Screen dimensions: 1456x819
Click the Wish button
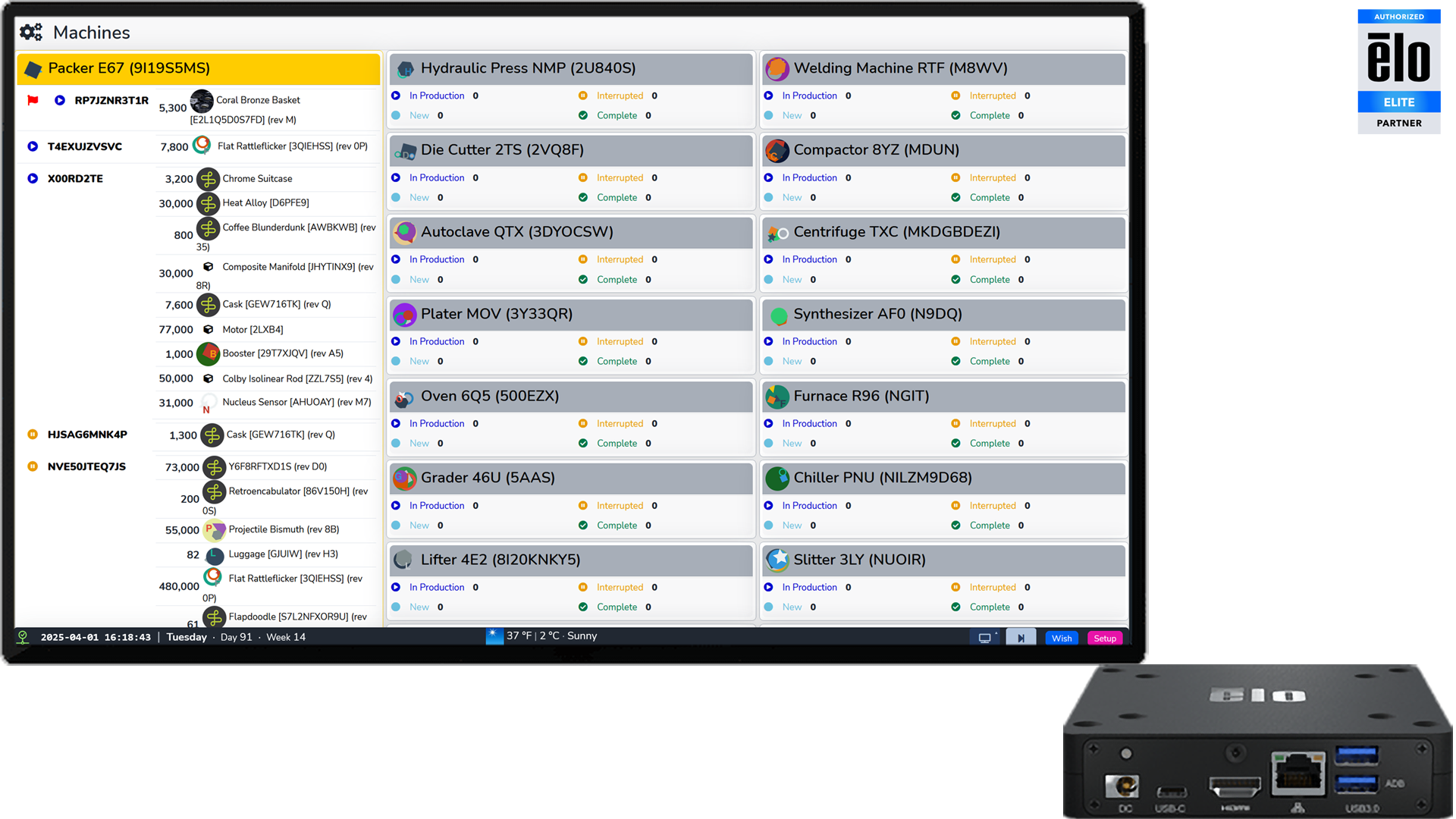pos(1062,638)
